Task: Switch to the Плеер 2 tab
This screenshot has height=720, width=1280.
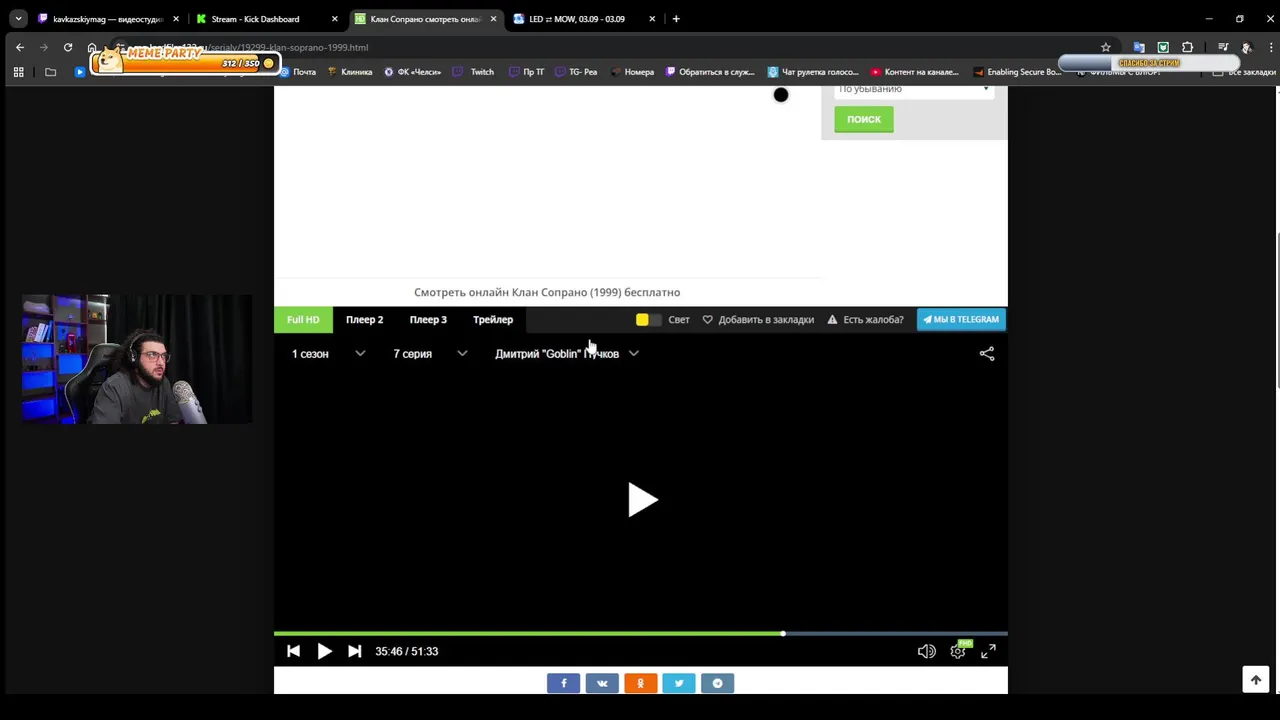Action: (x=364, y=320)
